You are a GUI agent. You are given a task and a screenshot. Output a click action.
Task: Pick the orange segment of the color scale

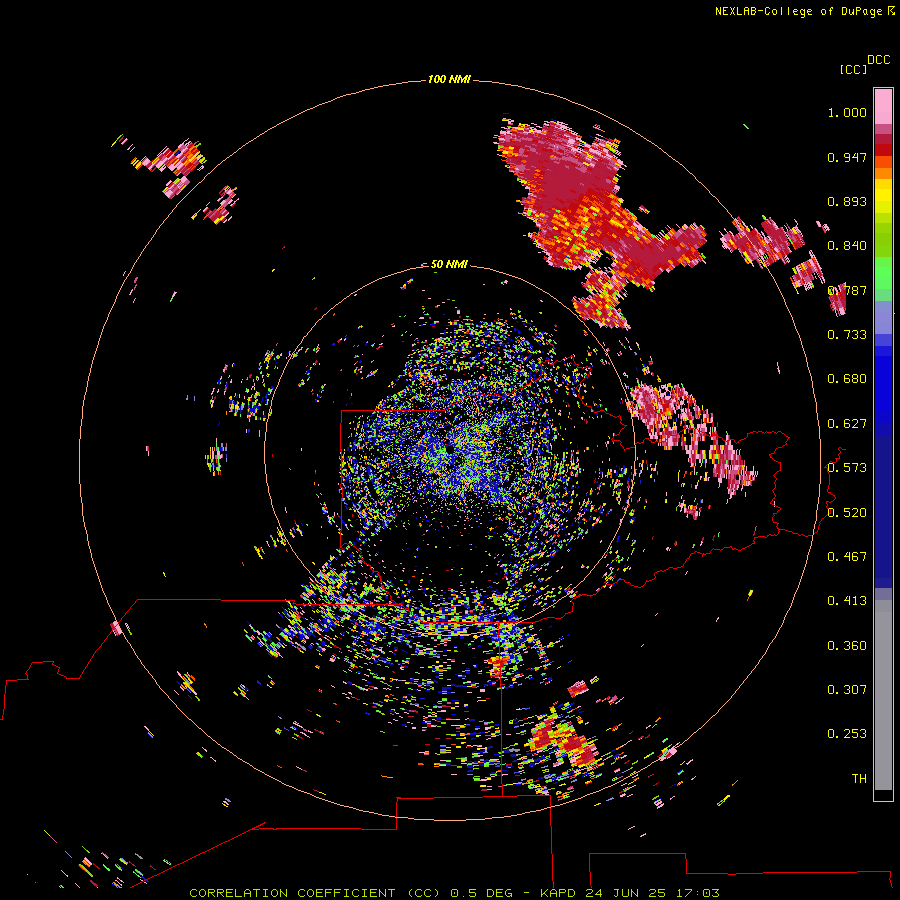[883, 173]
